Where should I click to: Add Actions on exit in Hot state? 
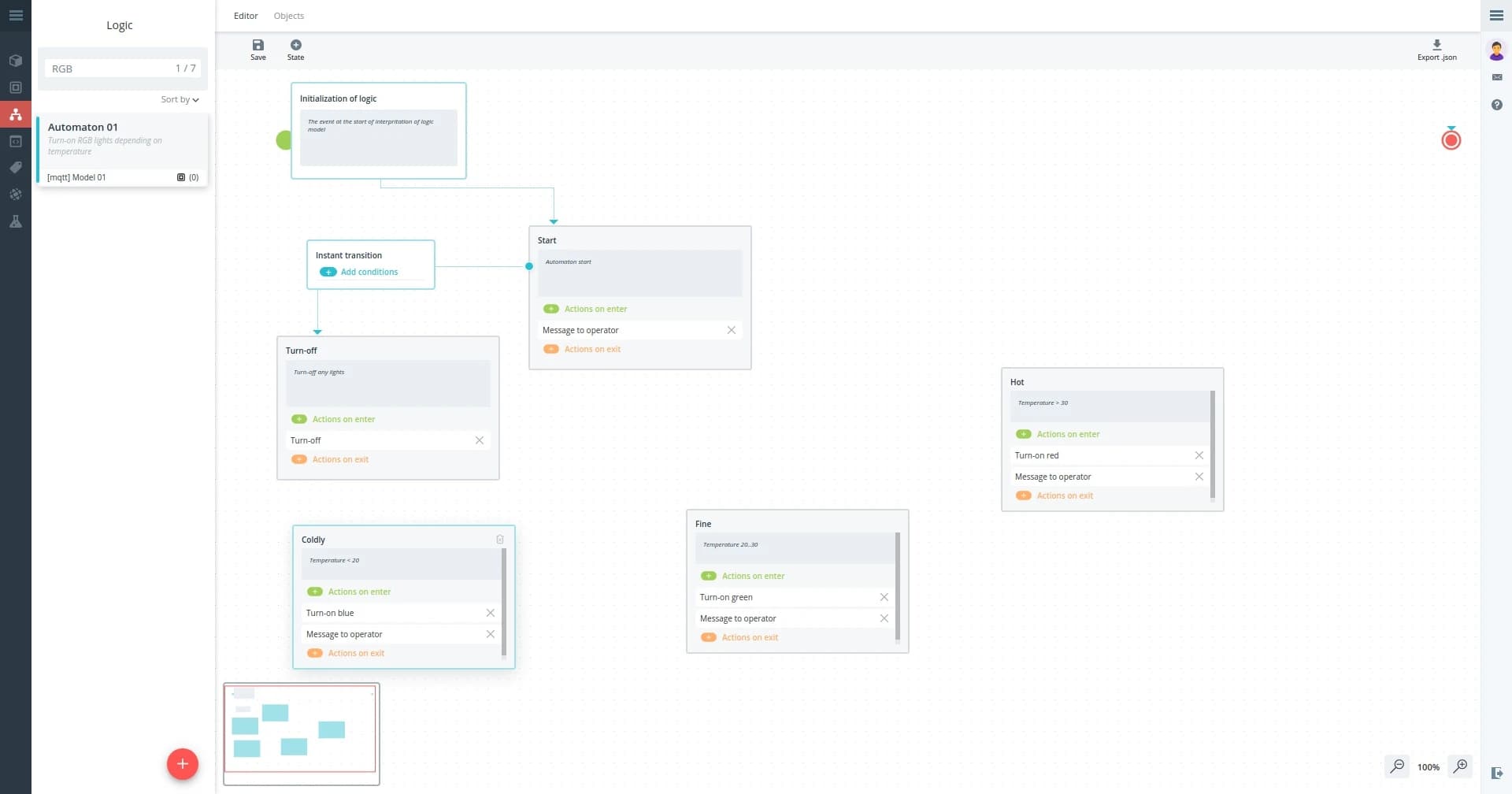1023,495
